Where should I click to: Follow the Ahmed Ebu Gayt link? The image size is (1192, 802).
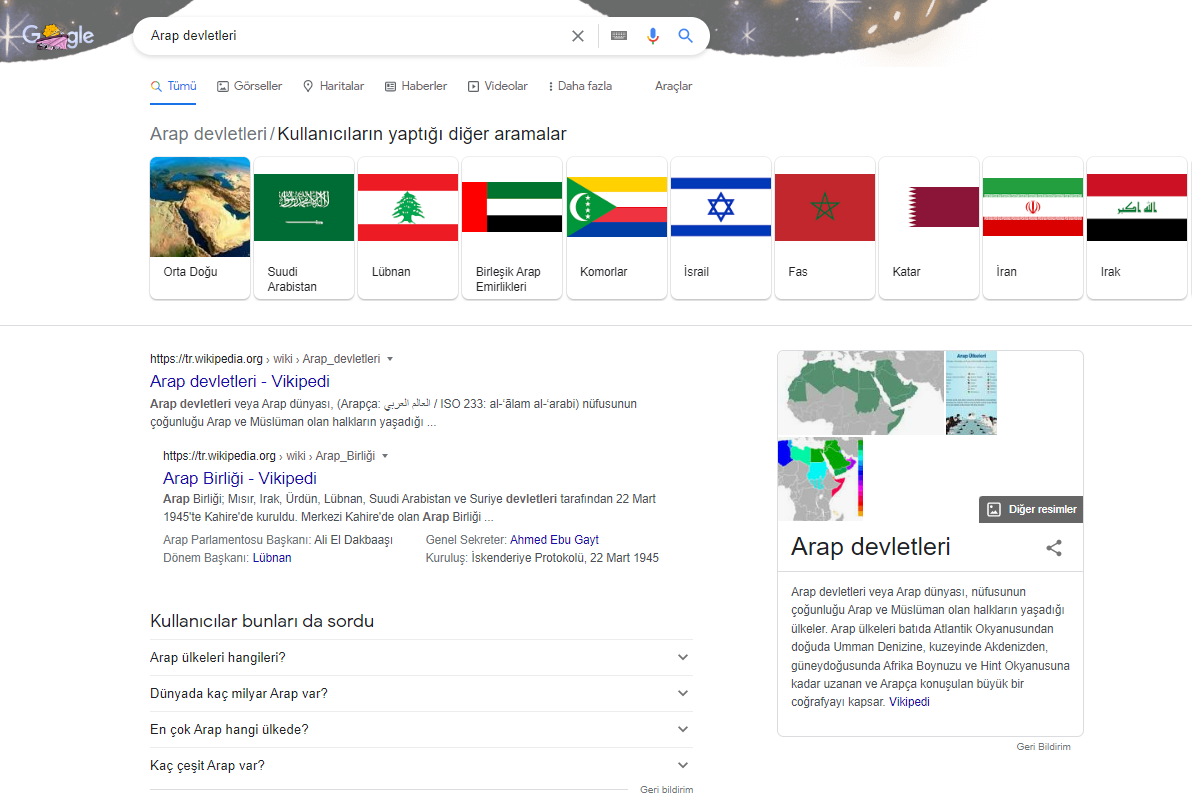point(554,540)
